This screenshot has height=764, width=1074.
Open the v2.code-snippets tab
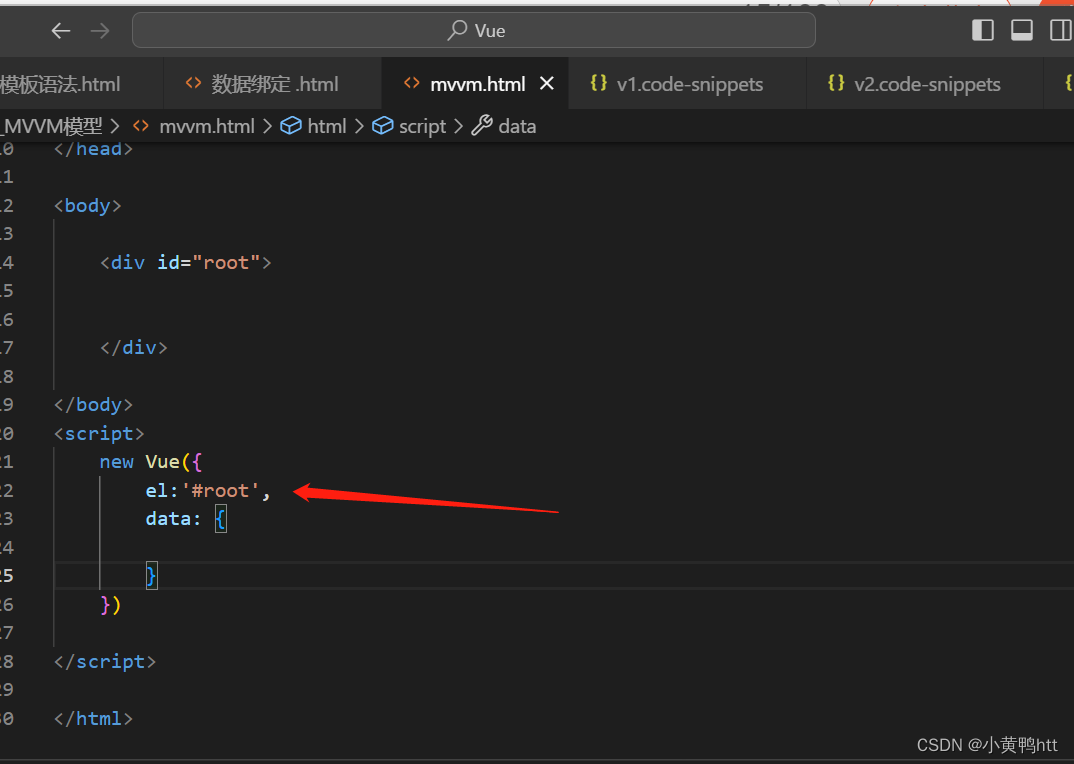point(927,84)
